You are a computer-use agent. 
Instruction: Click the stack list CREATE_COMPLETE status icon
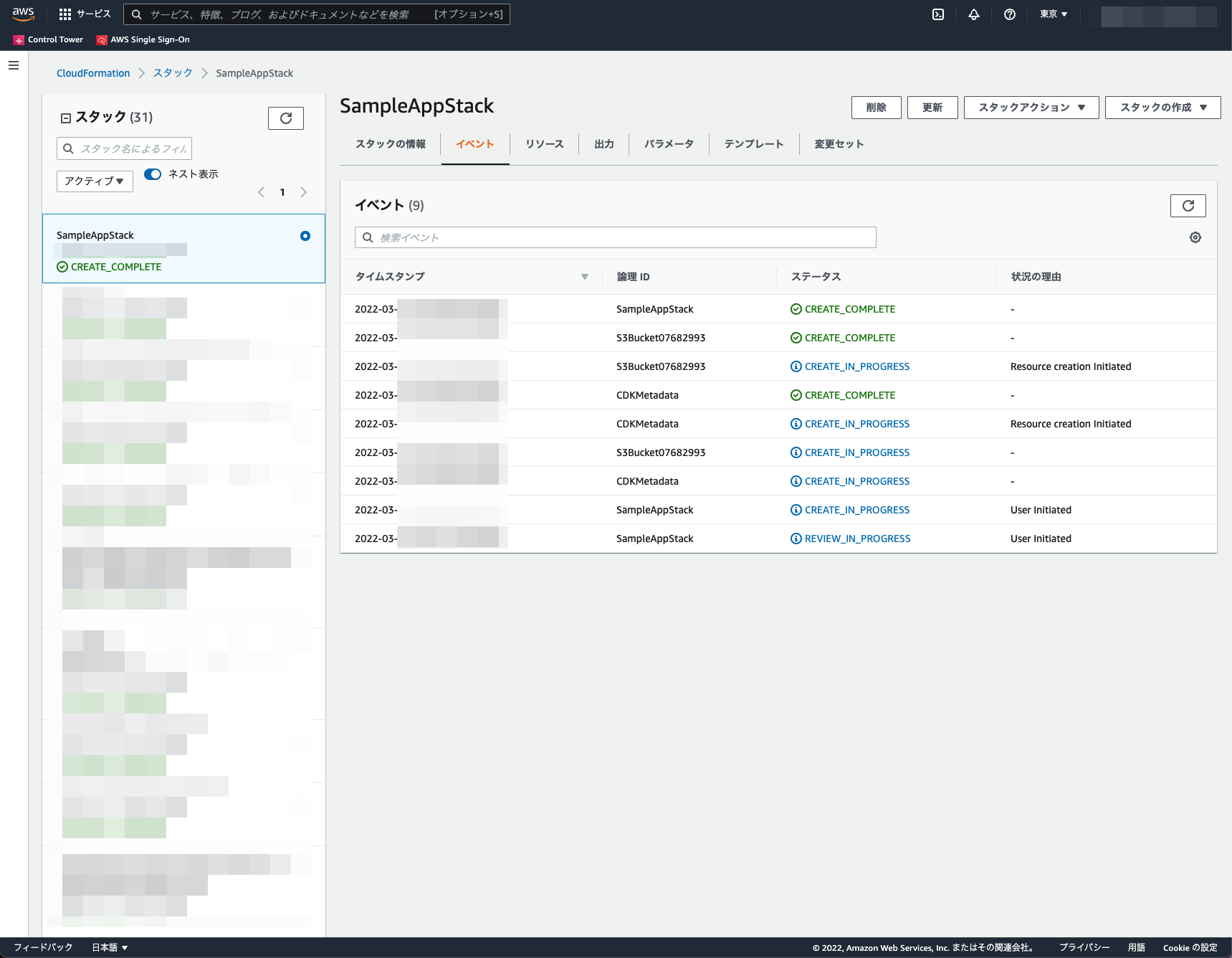62,267
